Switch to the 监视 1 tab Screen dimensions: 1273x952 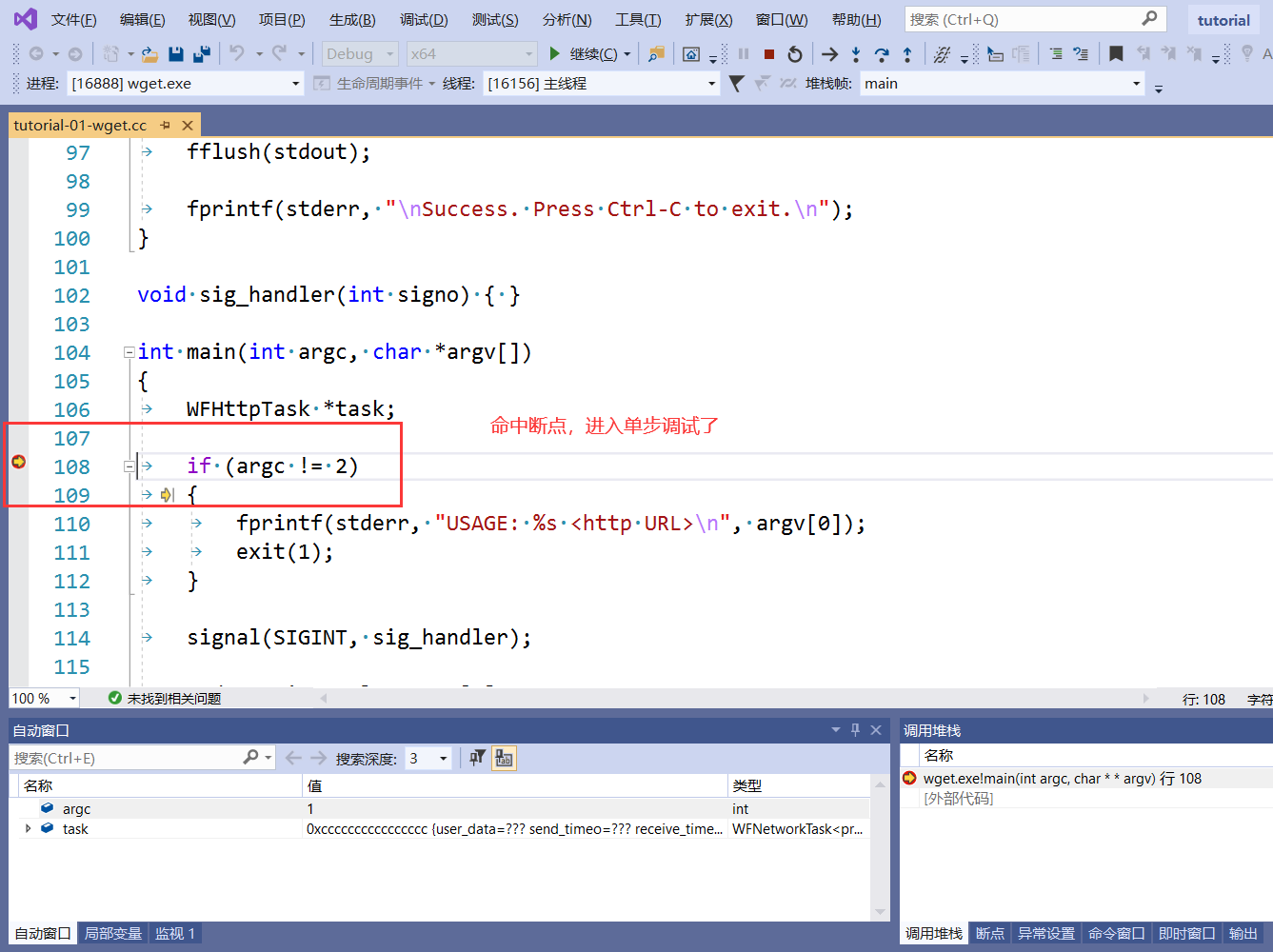(175, 933)
